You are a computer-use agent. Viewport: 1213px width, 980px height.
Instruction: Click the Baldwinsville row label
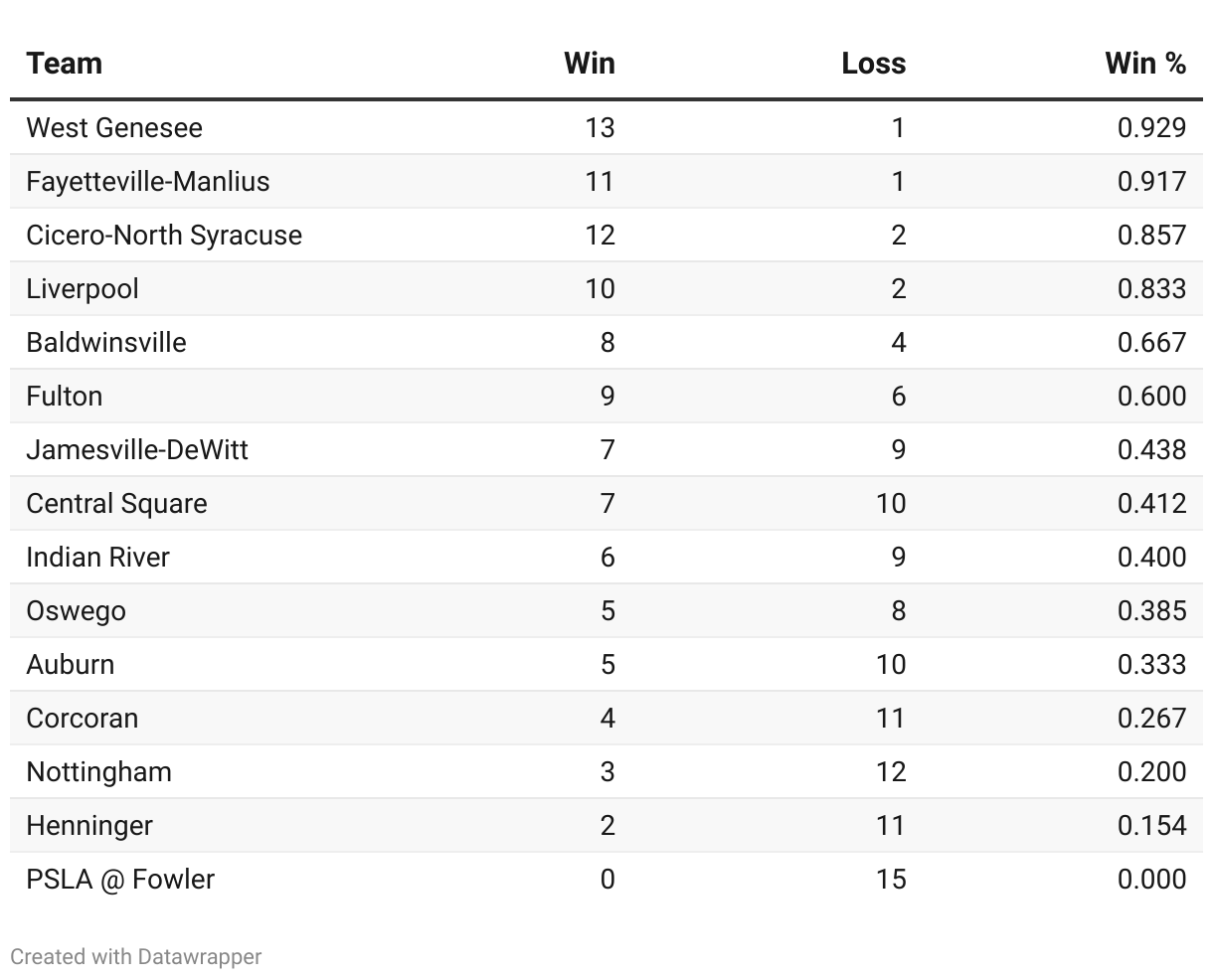pos(106,343)
